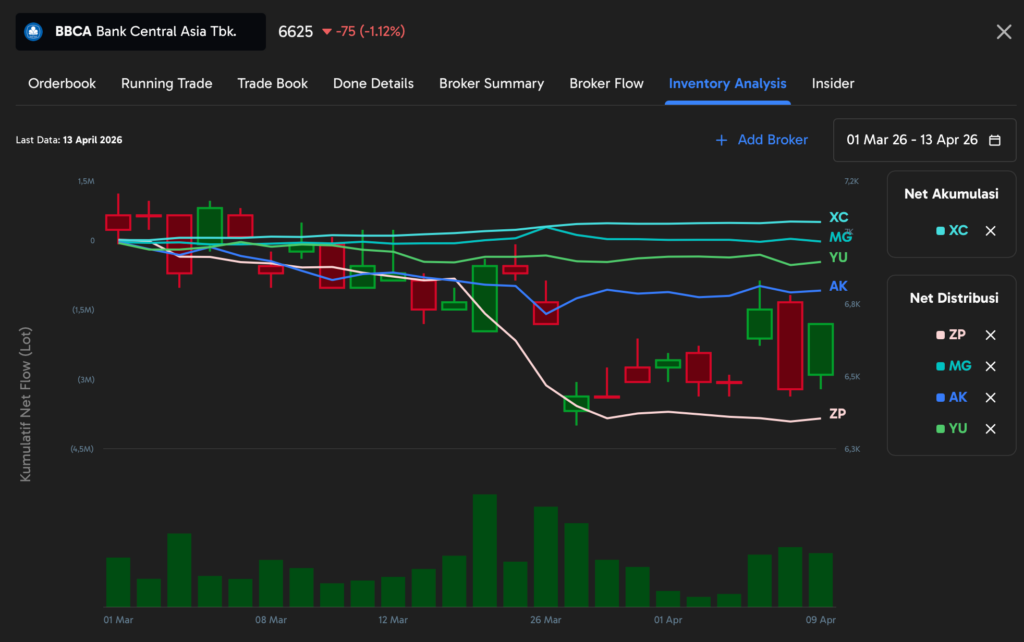Click the tallest volume bar in histogram
Screen dimensions: 1024x642
click(485, 551)
